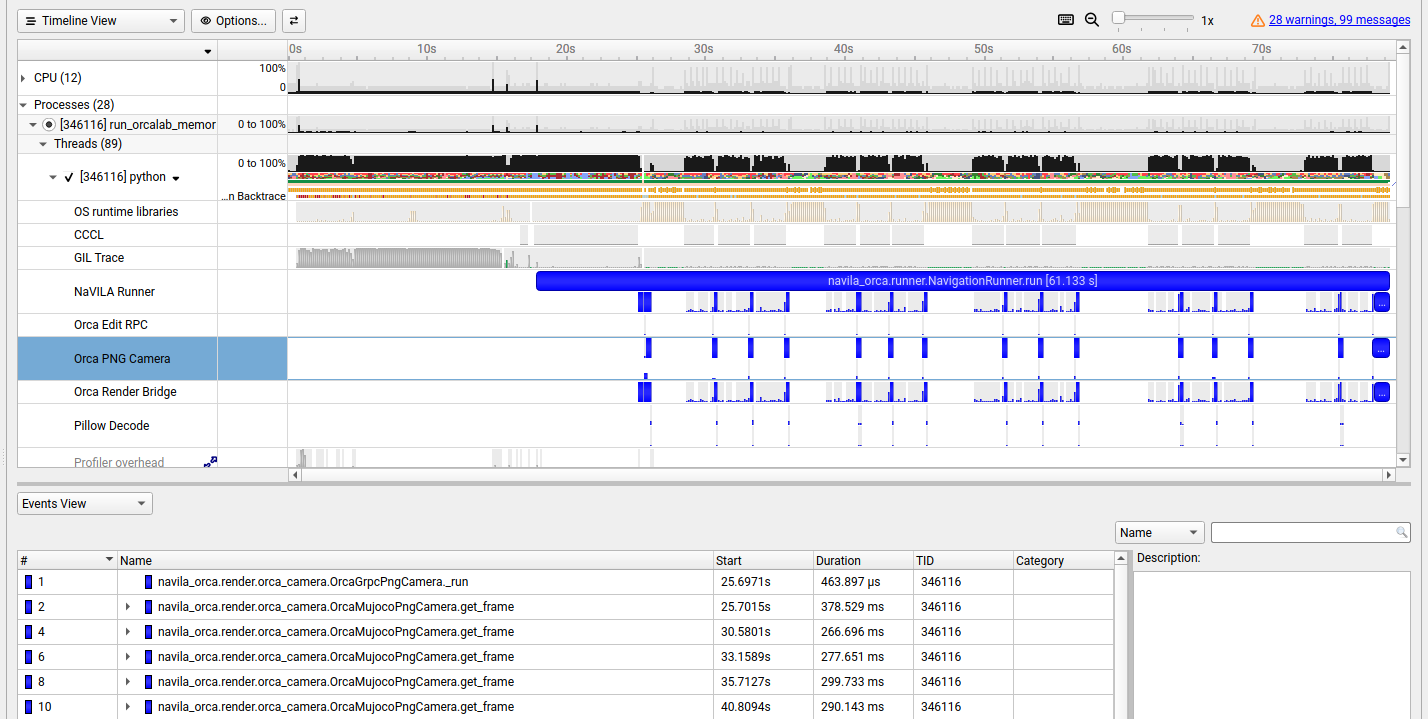Focus the events search input field

click(x=1302, y=533)
